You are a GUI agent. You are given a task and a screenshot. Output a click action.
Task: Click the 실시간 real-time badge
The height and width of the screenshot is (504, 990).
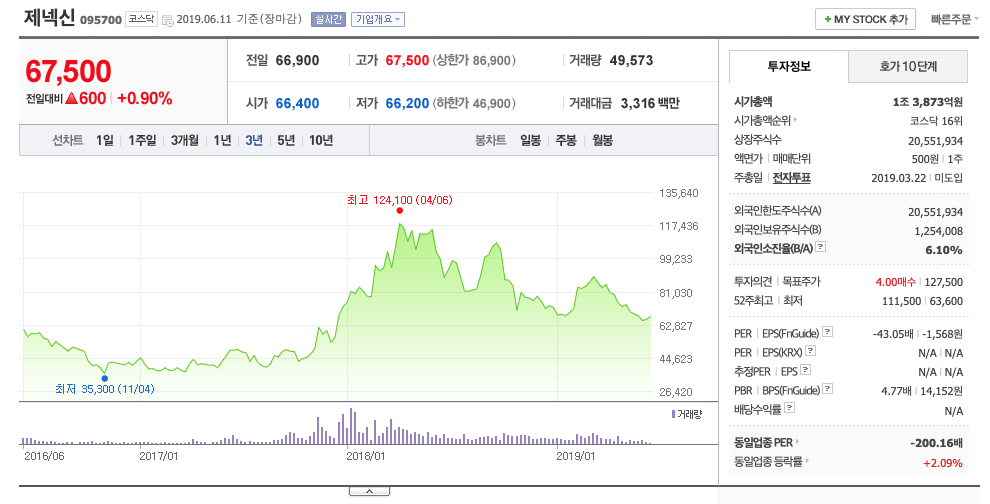(x=328, y=20)
